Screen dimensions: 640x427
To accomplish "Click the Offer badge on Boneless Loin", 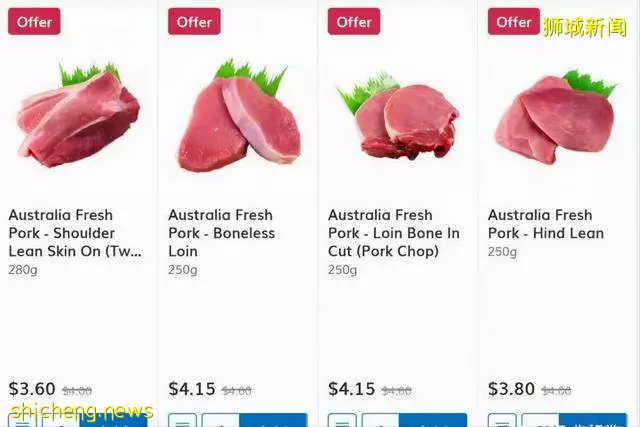I will point(194,22).
